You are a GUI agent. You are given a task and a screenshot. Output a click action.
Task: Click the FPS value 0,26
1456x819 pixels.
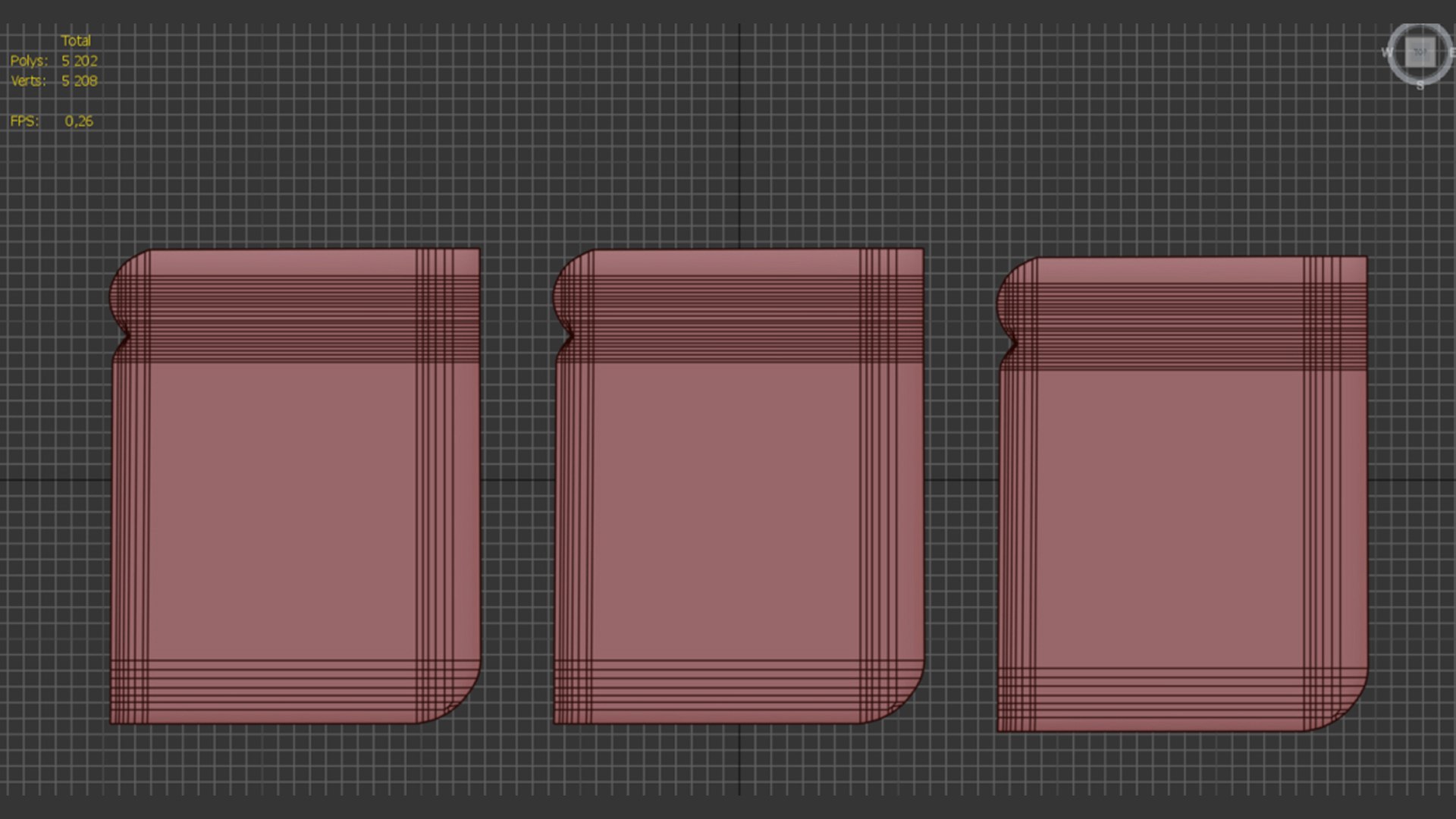coord(79,121)
